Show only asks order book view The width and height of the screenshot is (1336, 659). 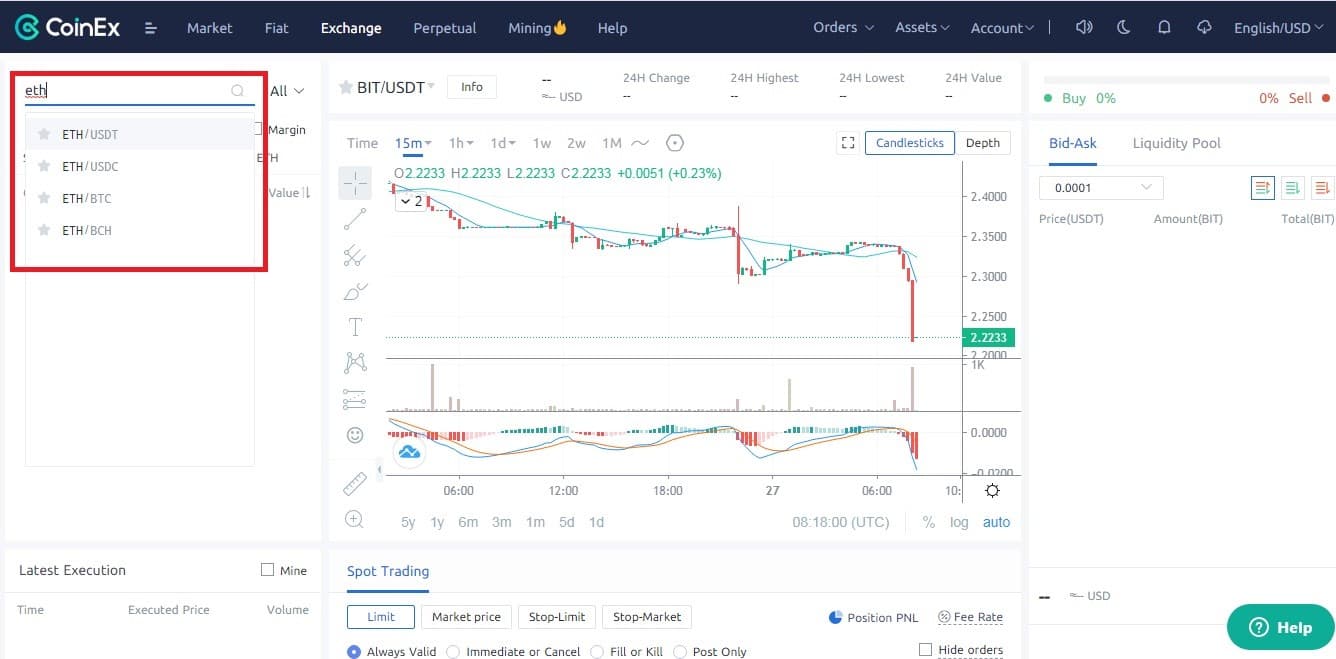[1323, 187]
